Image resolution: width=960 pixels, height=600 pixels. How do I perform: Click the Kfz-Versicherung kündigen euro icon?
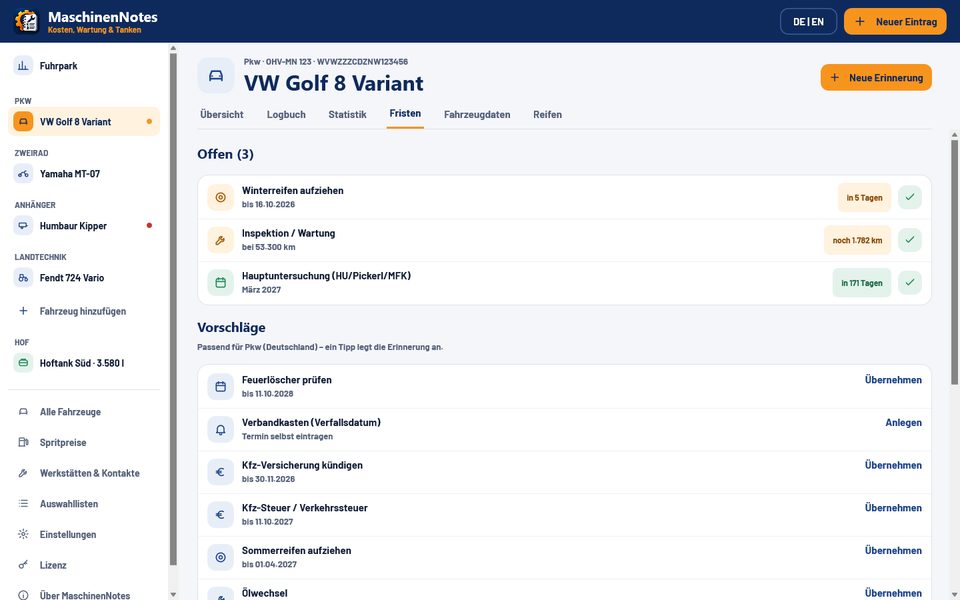pyautogui.click(x=220, y=473)
